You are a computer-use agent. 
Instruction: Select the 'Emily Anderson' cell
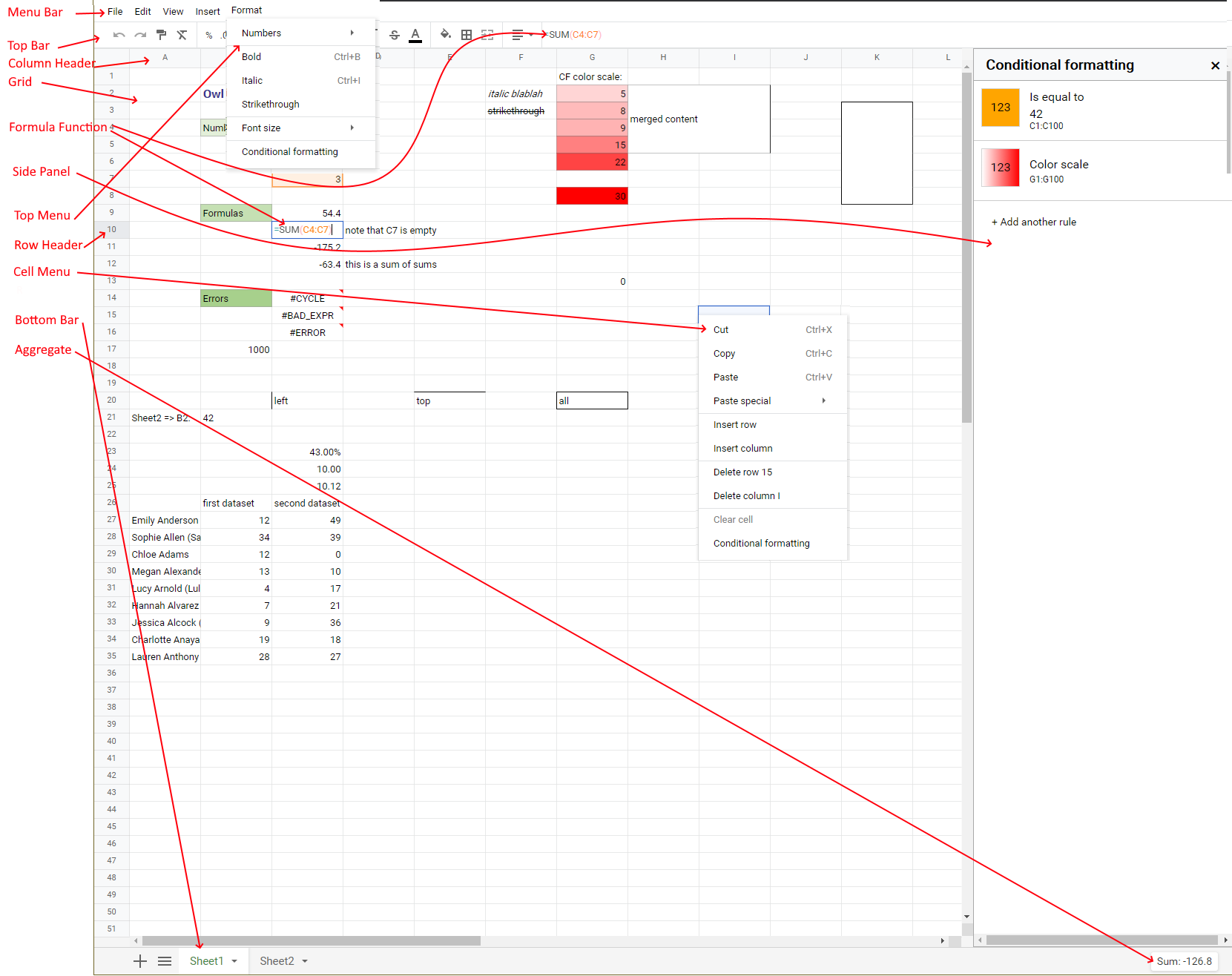tap(165, 520)
